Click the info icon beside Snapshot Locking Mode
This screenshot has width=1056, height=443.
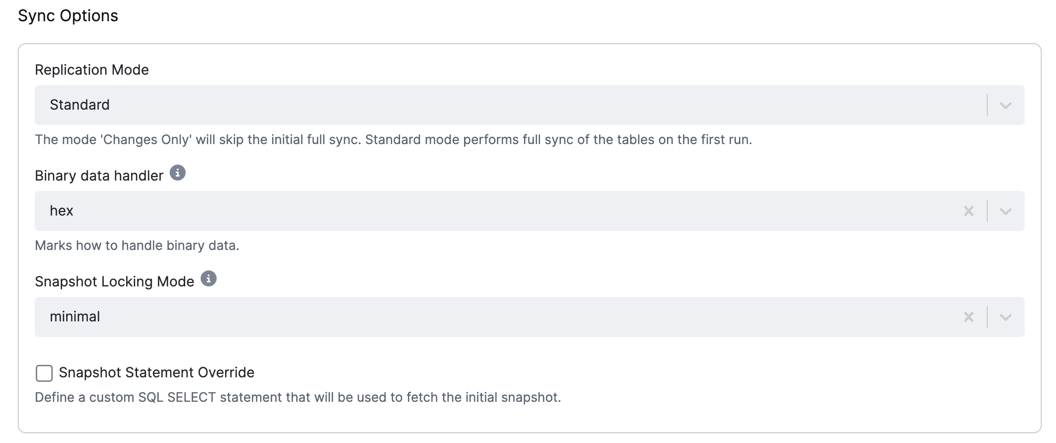(209, 279)
